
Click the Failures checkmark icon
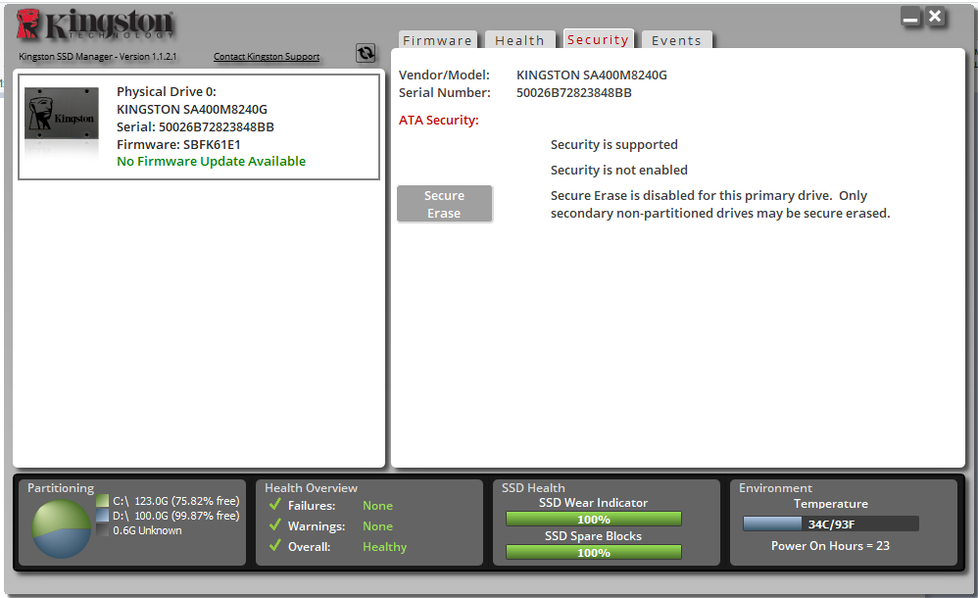275,506
